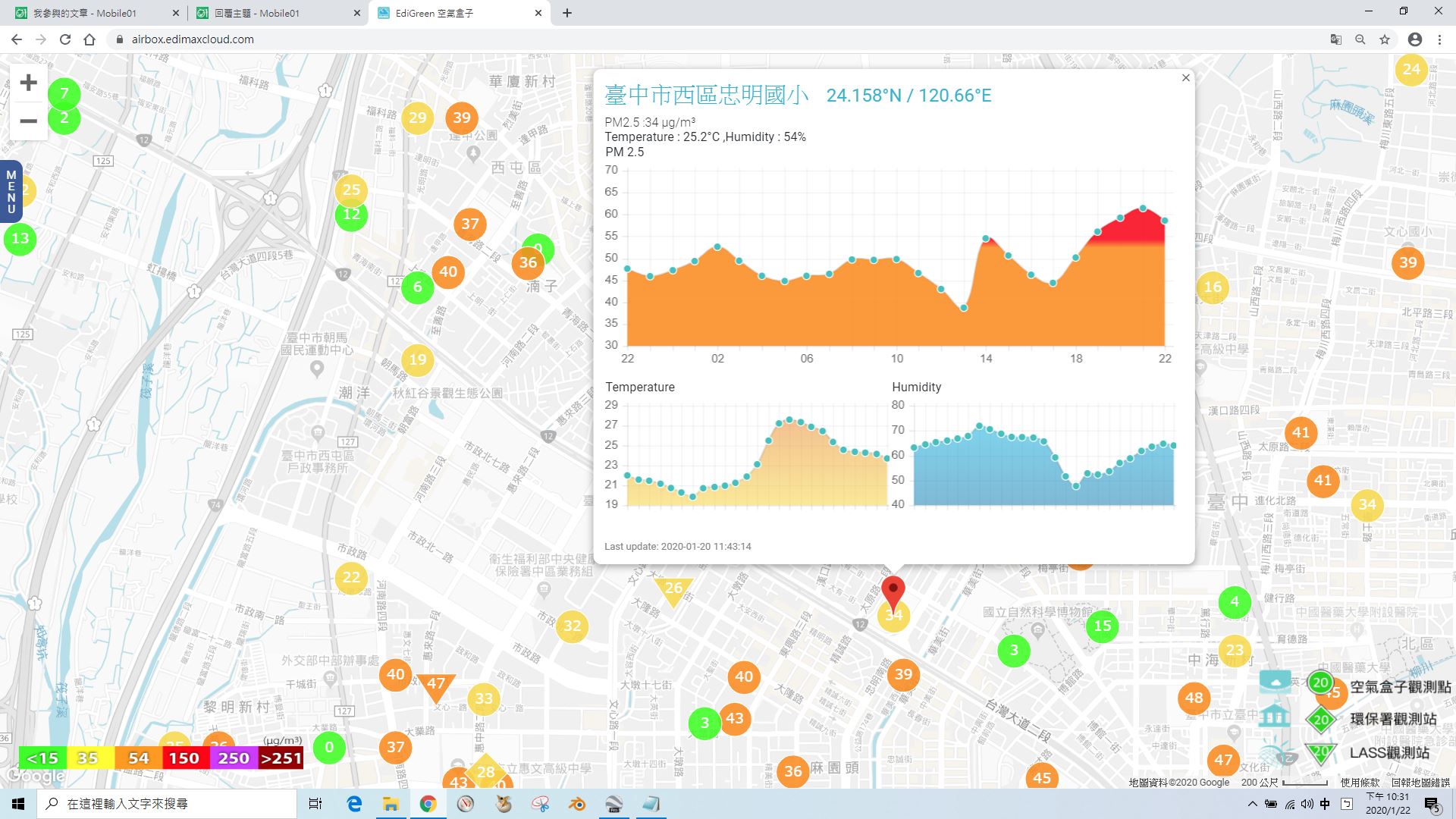This screenshot has width=1456, height=819.
Task: Click the browser forward arrow
Action: click(41, 39)
